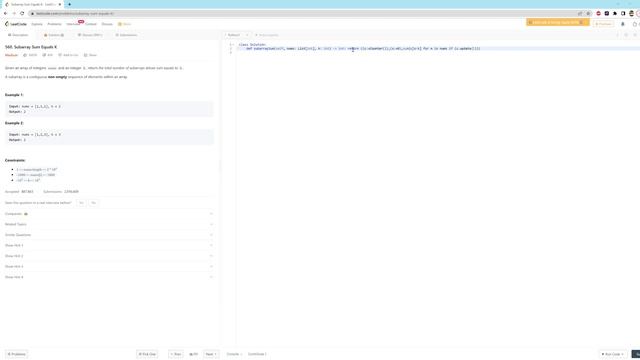Open a new browser tab with the plus icon
Image resolution: width=640 pixels, height=360 pixels.
[x=69, y=4]
